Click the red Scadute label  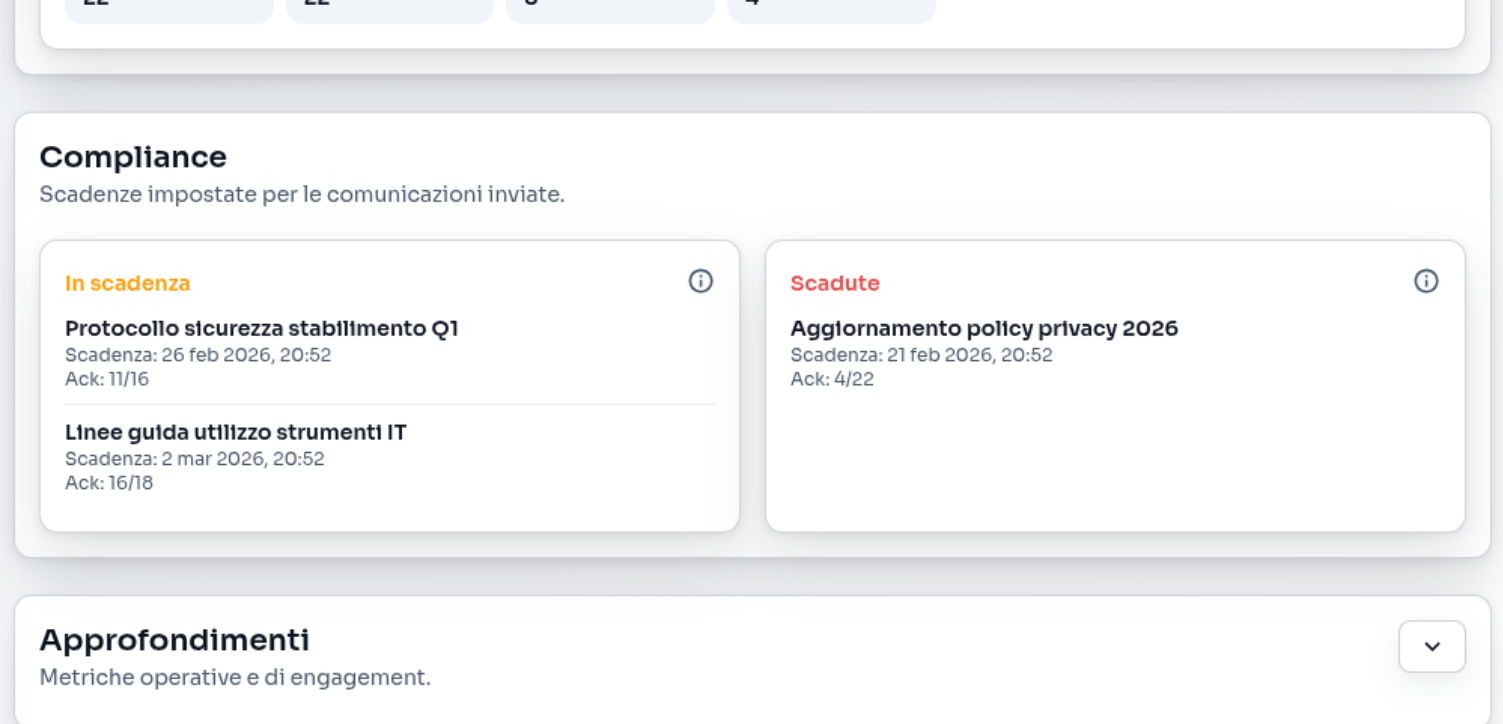click(x=835, y=283)
